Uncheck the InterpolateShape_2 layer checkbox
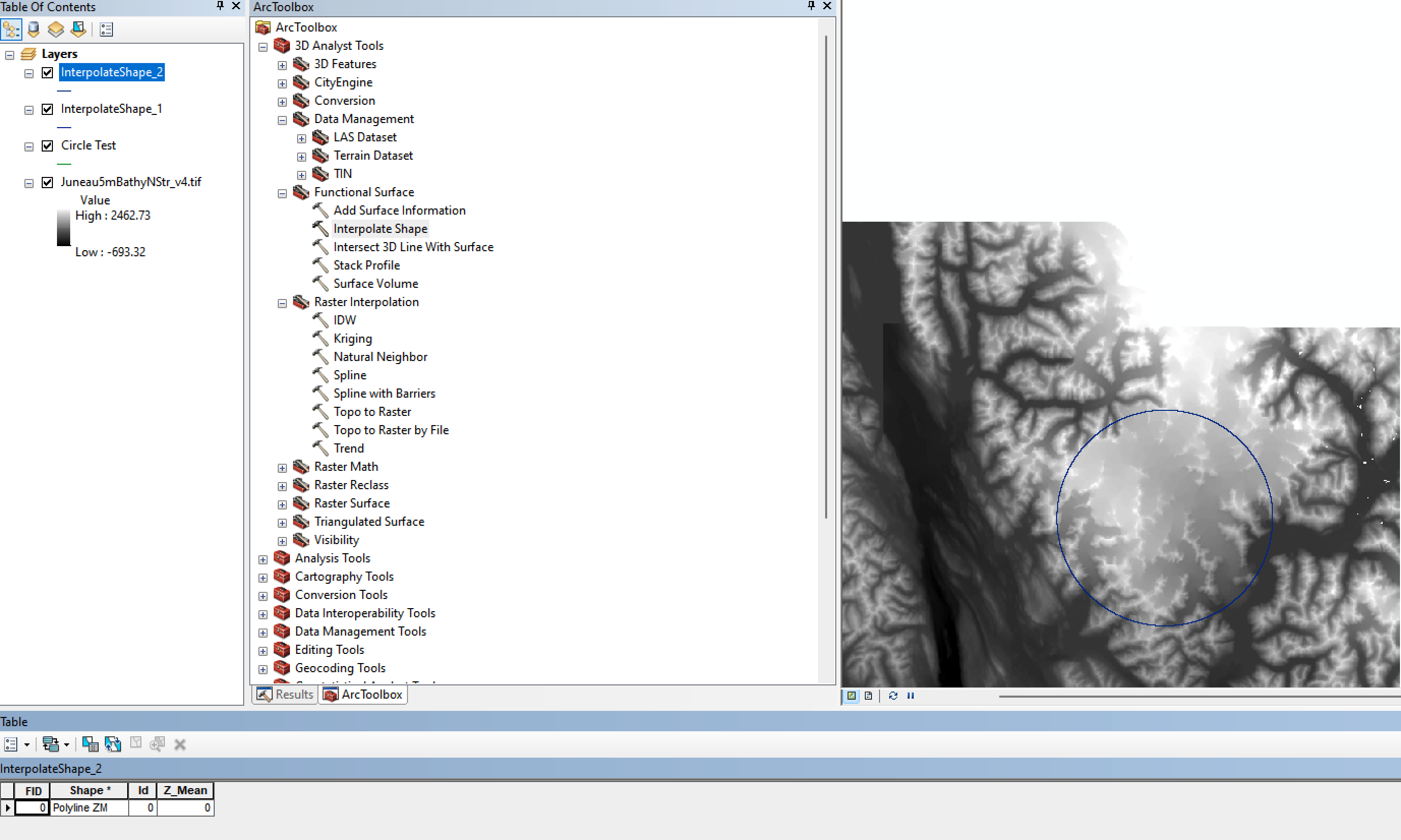The width and height of the screenshot is (1401, 840). click(48, 72)
